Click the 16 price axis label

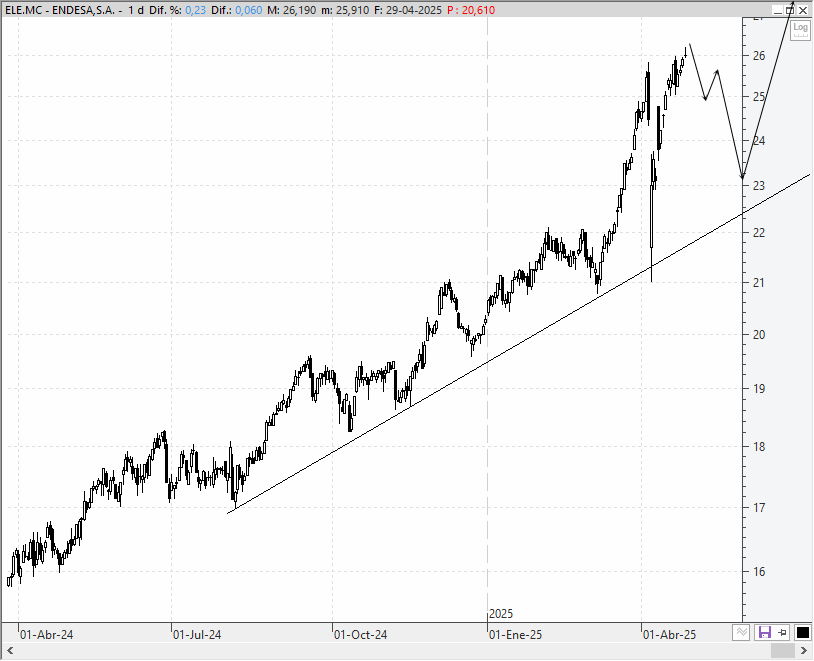point(759,571)
